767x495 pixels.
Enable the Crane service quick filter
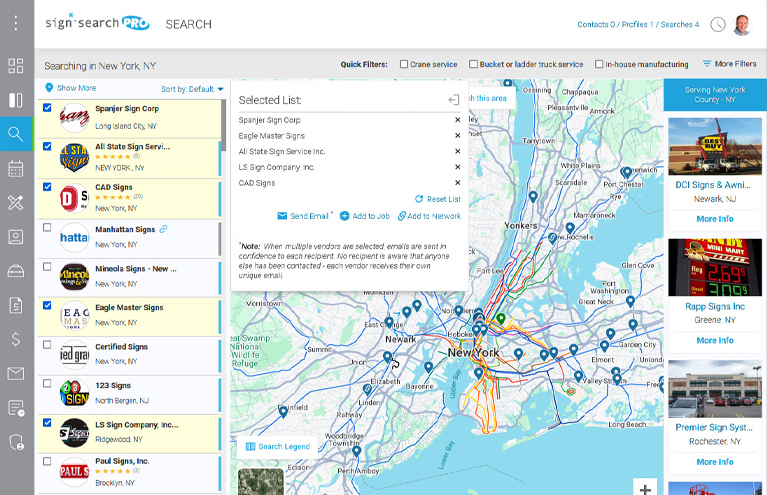click(404, 64)
